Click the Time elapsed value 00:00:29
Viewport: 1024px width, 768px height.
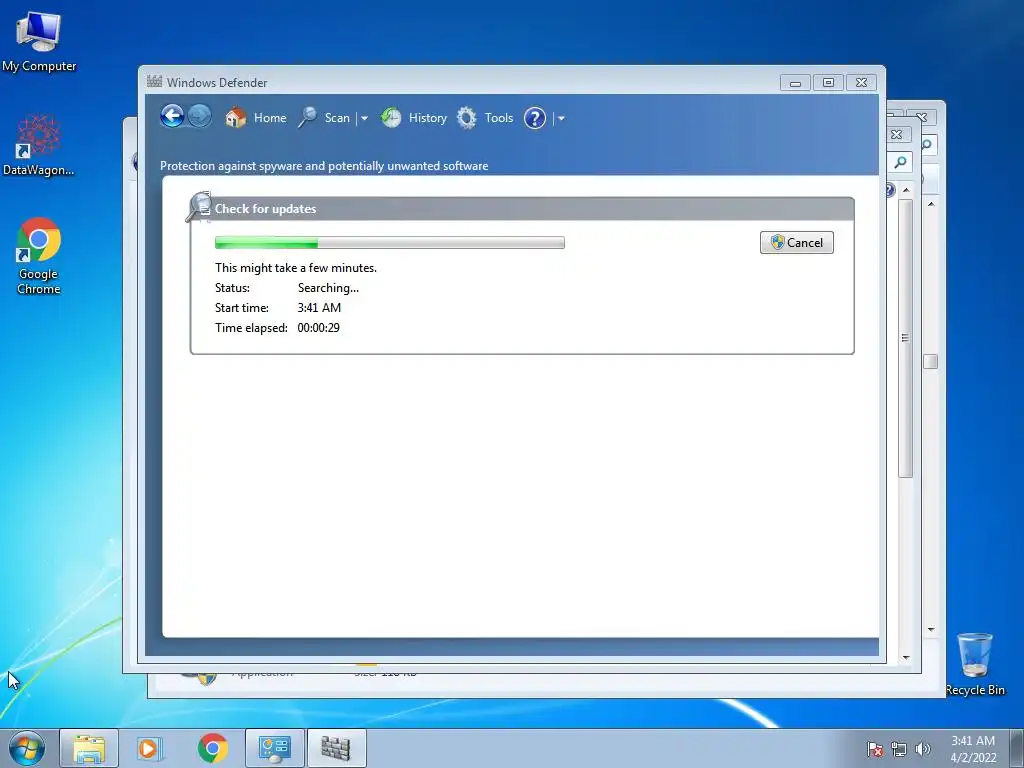click(x=318, y=328)
